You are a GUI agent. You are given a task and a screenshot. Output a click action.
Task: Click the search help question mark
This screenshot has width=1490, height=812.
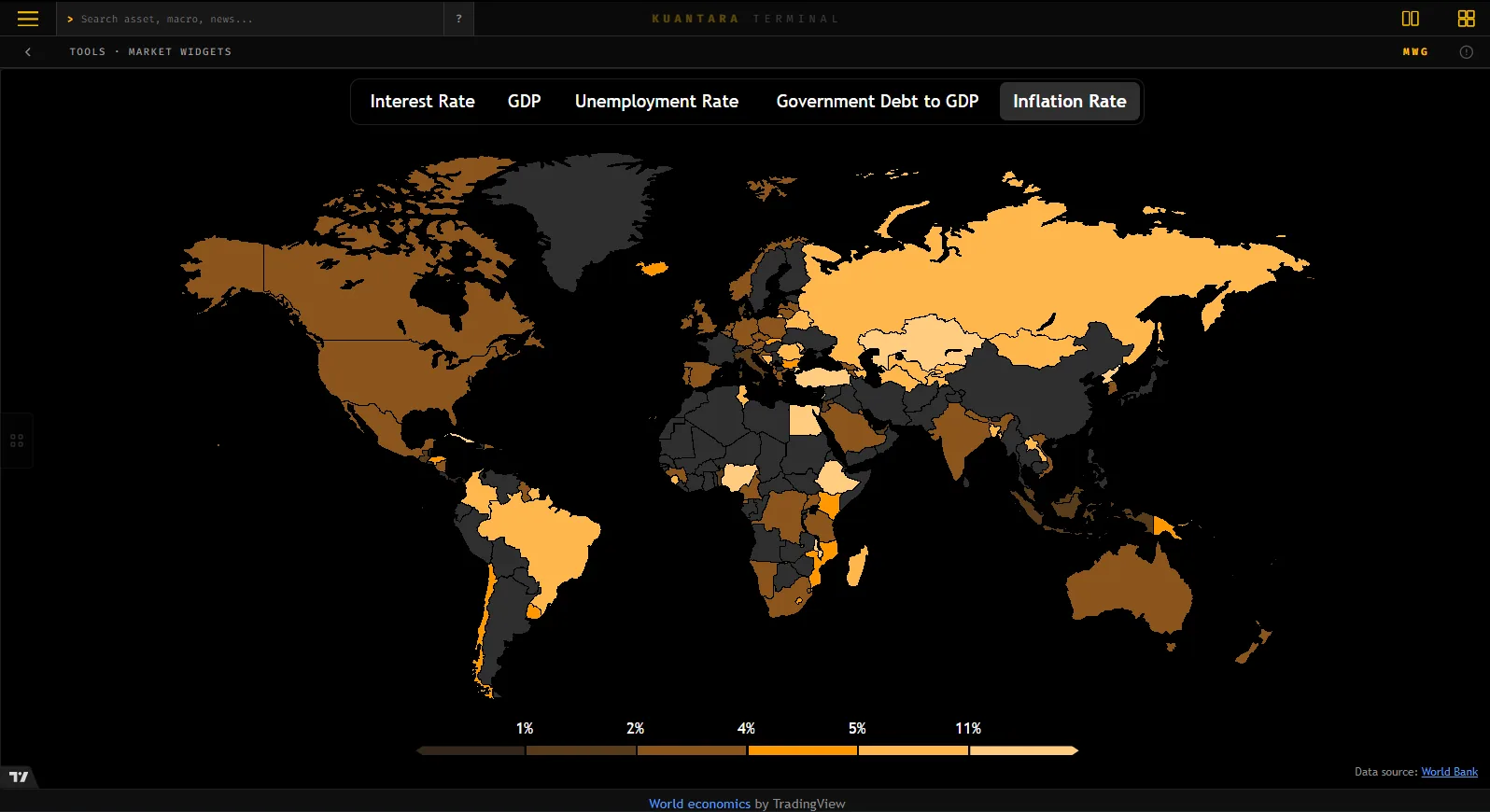tap(458, 19)
